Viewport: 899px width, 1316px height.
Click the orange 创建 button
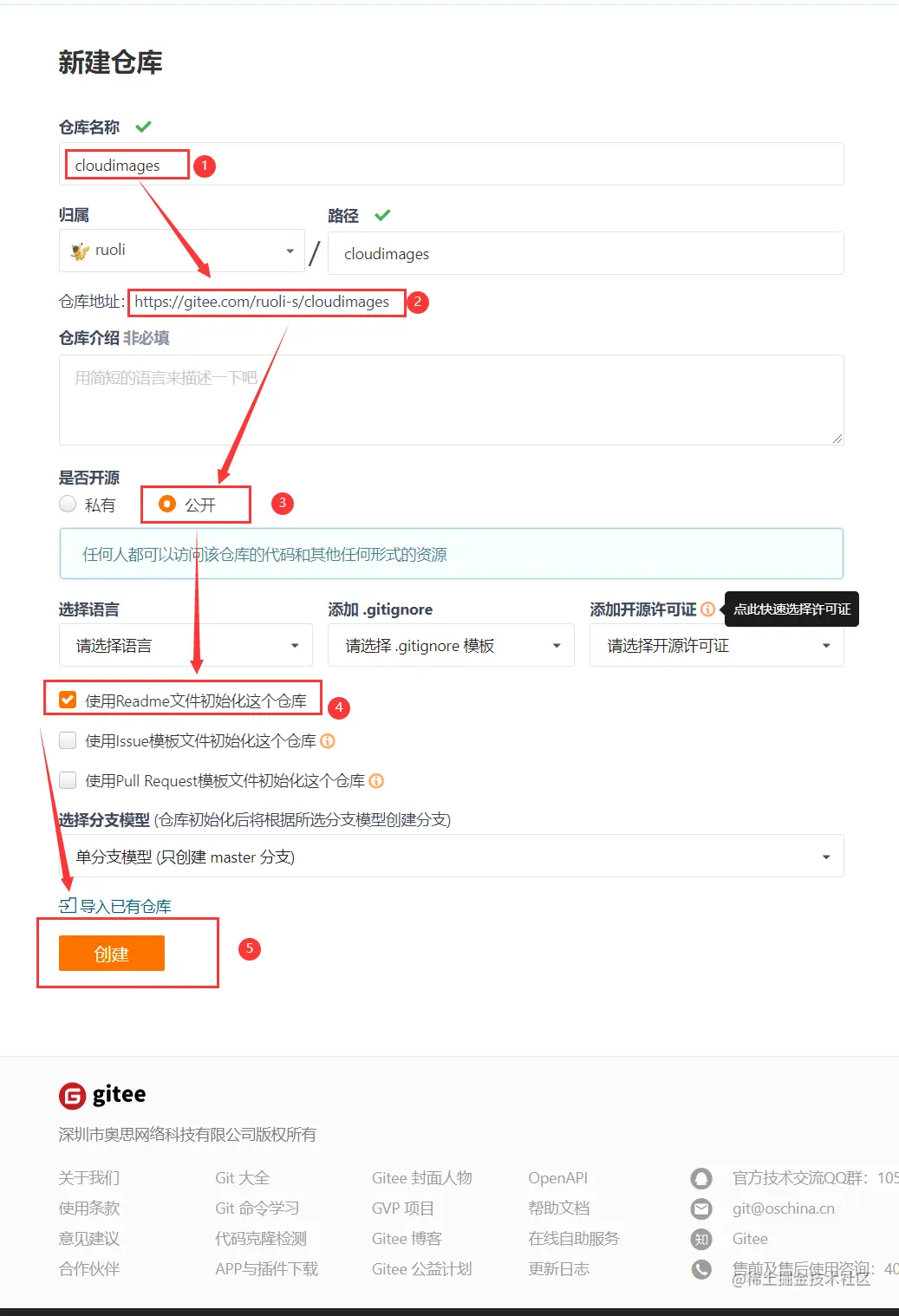tap(112, 954)
